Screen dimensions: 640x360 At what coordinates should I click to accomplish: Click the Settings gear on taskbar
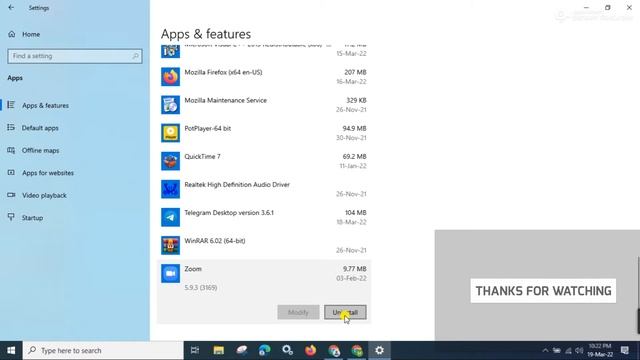379,350
